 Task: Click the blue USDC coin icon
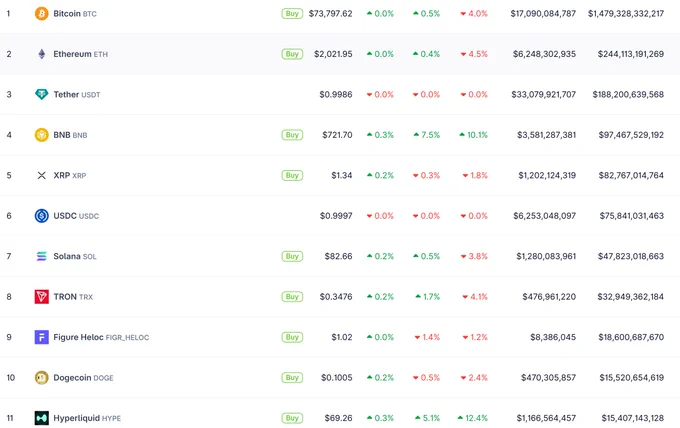(42, 216)
